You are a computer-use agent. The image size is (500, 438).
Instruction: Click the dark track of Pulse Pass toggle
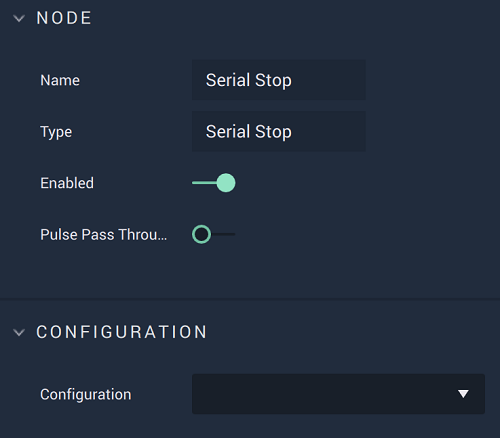[223, 234]
